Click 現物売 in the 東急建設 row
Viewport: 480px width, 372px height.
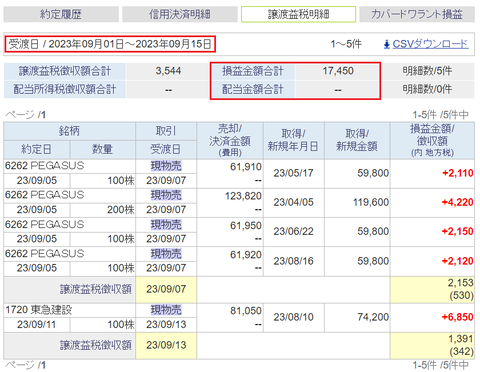(x=166, y=310)
